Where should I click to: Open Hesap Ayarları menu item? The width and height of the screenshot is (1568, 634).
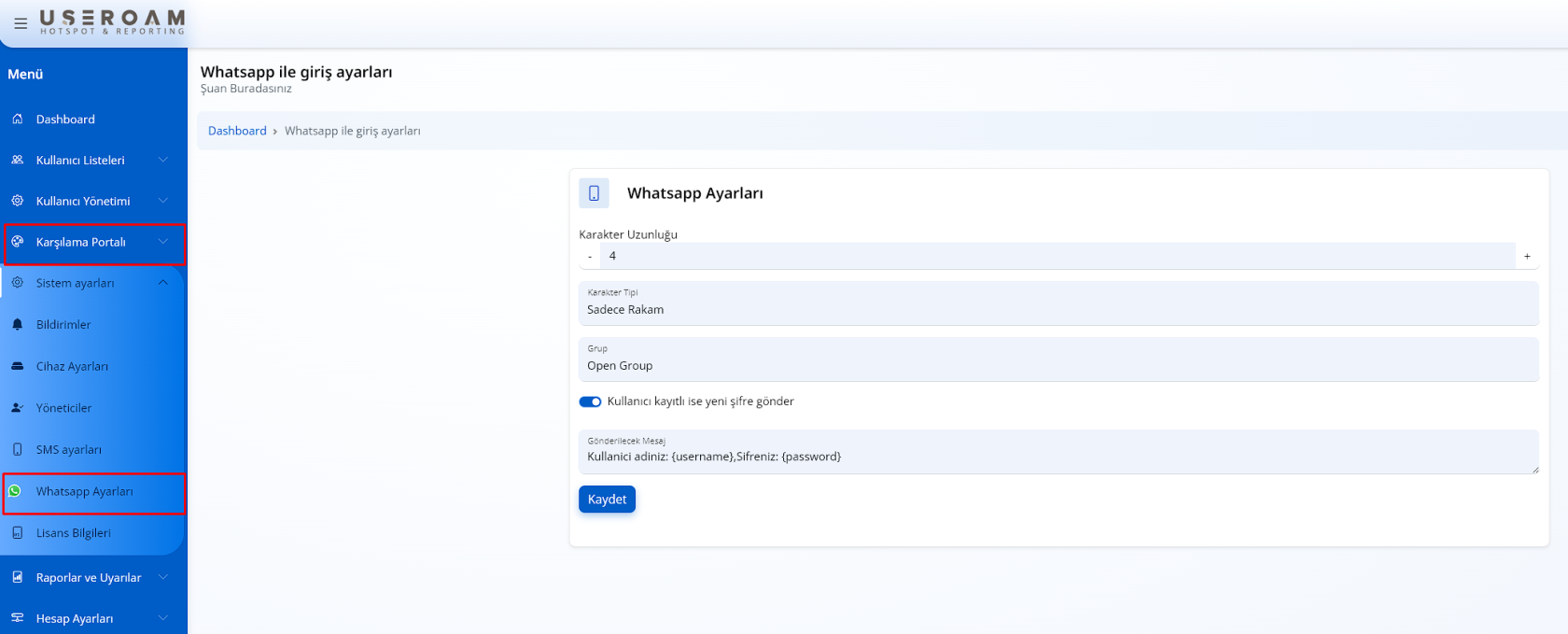75,619
